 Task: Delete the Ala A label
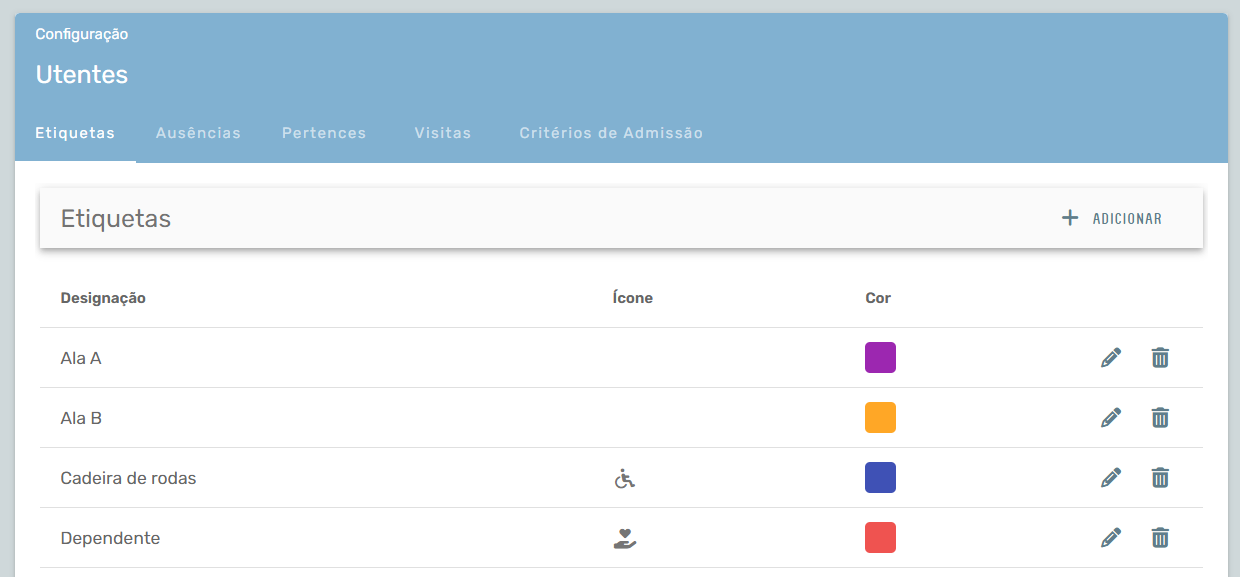(1160, 358)
